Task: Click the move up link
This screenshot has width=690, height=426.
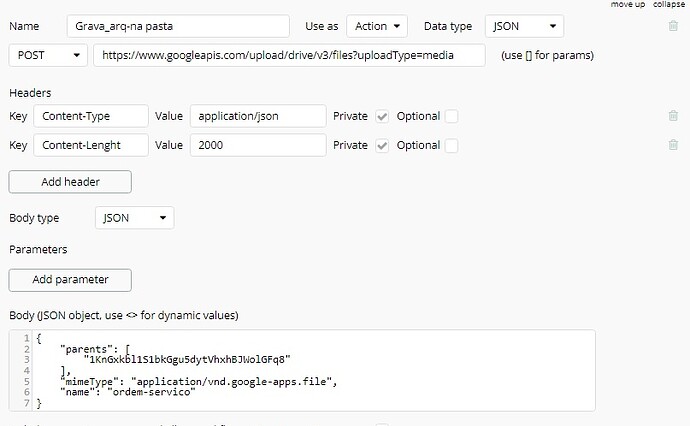Action: tap(627, 5)
